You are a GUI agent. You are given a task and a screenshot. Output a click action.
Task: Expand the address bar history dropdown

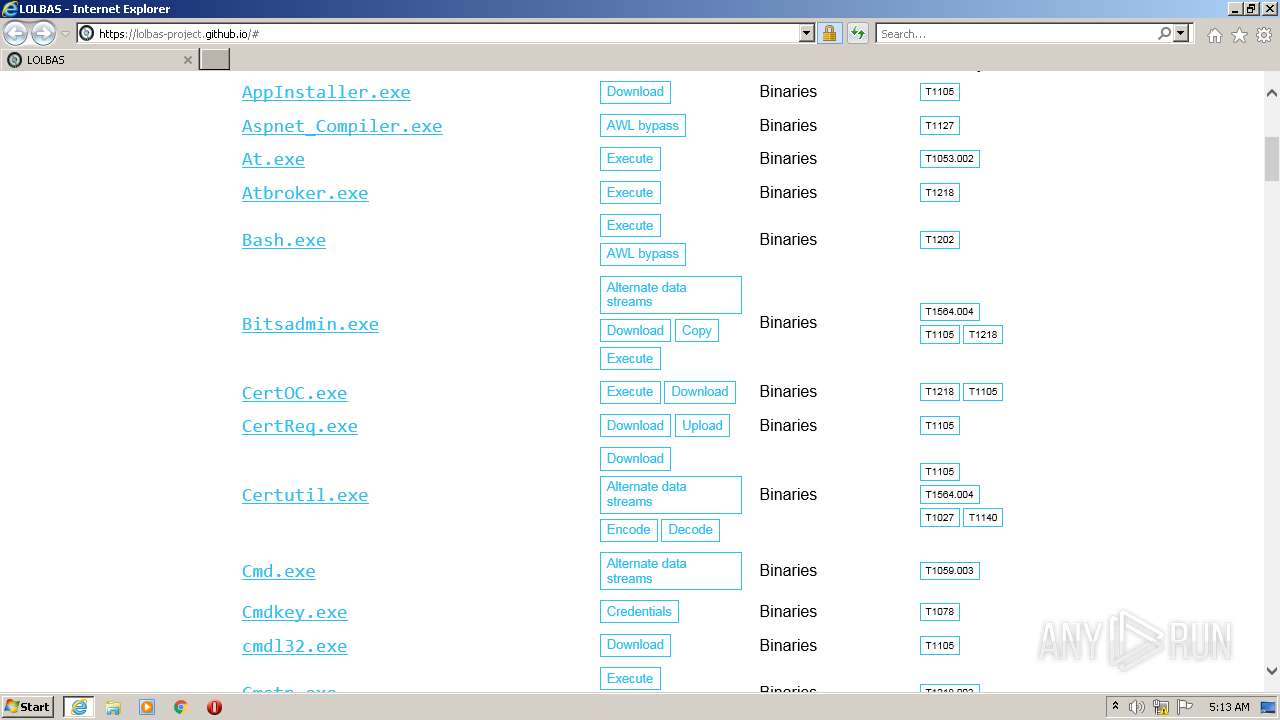[x=807, y=33]
